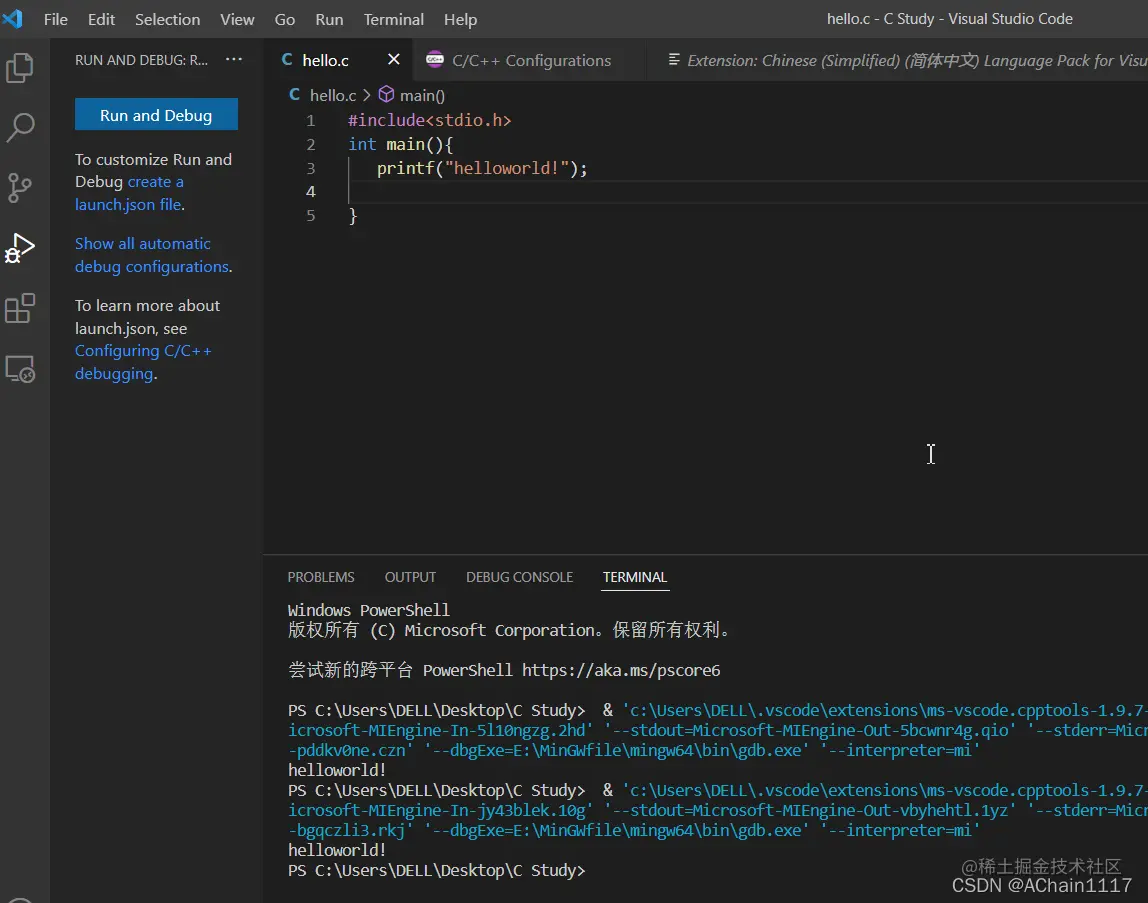Open the Run and Debug view icon
Screen dimensions: 1148x903
(x=20, y=248)
